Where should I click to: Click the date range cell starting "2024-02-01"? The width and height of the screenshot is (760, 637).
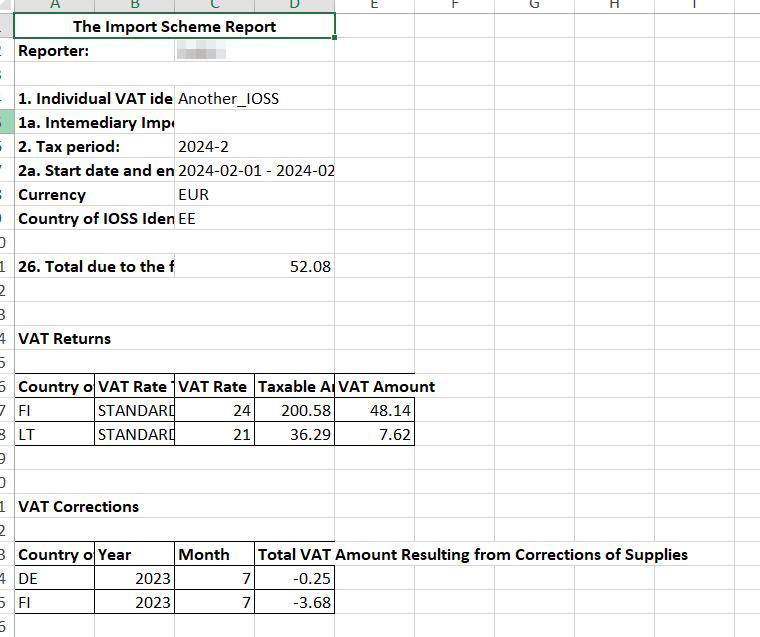(x=255, y=171)
